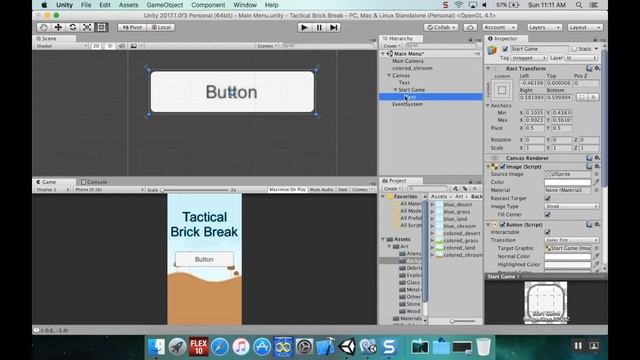Image resolution: width=640 pixels, height=360 pixels.
Task: Toggle the Raycast Target checkbox
Action: [x=548, y=198]
